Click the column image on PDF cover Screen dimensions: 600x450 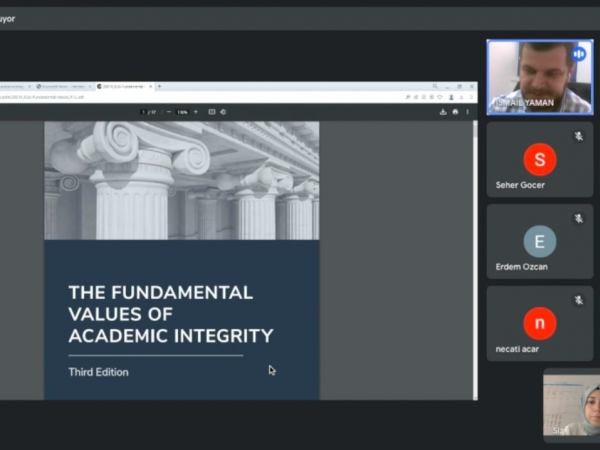click(182, 181)
